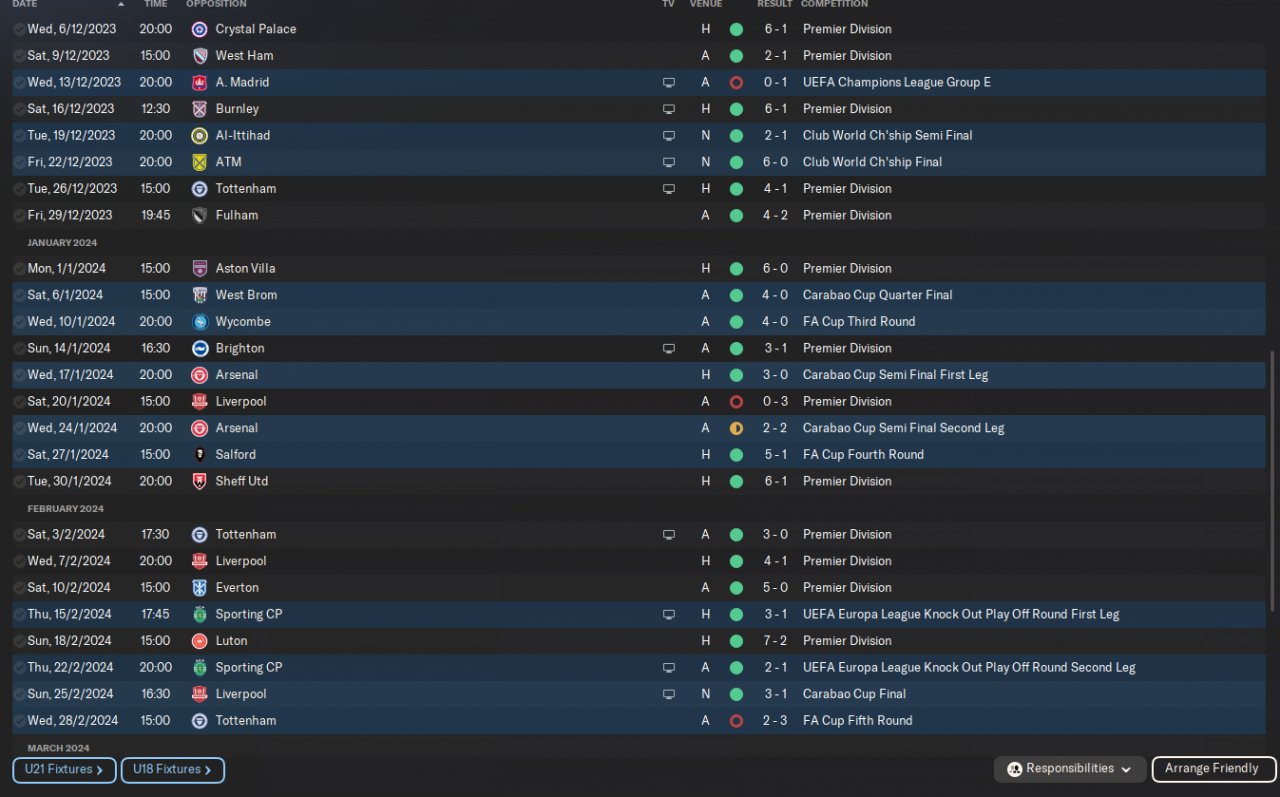The width and height of the screenshot is (1280, 797).
Task: Click the Wycombe club badge
Action: (200, 322)
